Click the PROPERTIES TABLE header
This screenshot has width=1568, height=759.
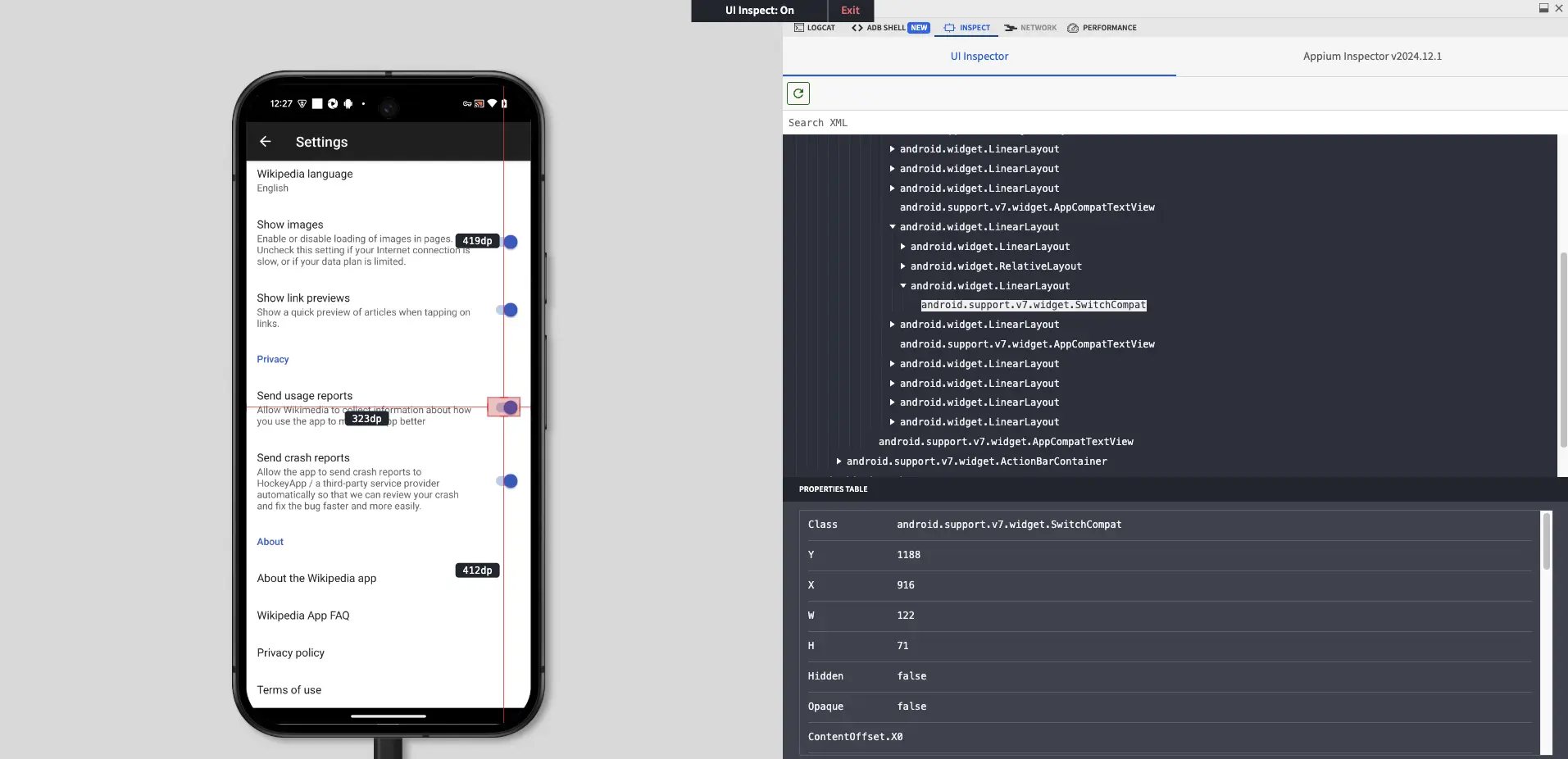(x=833, y=489)
